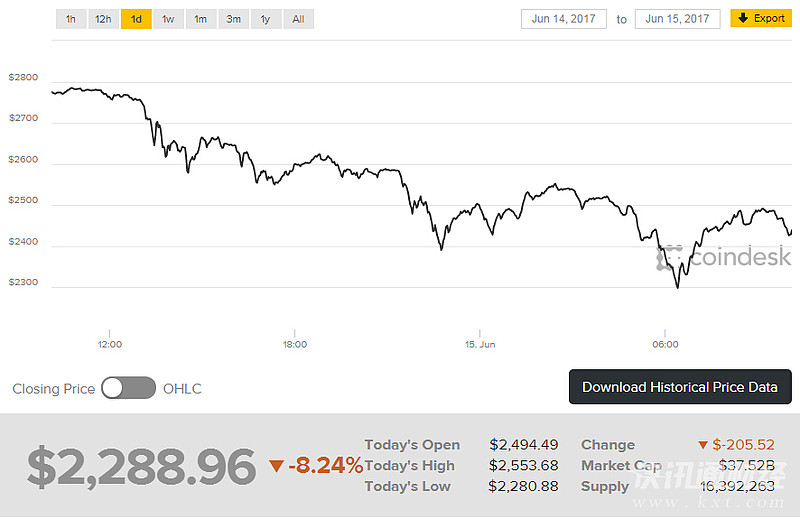Click the Closing Price label
This screenshot has width=800, height=519.
pos(54,389)
